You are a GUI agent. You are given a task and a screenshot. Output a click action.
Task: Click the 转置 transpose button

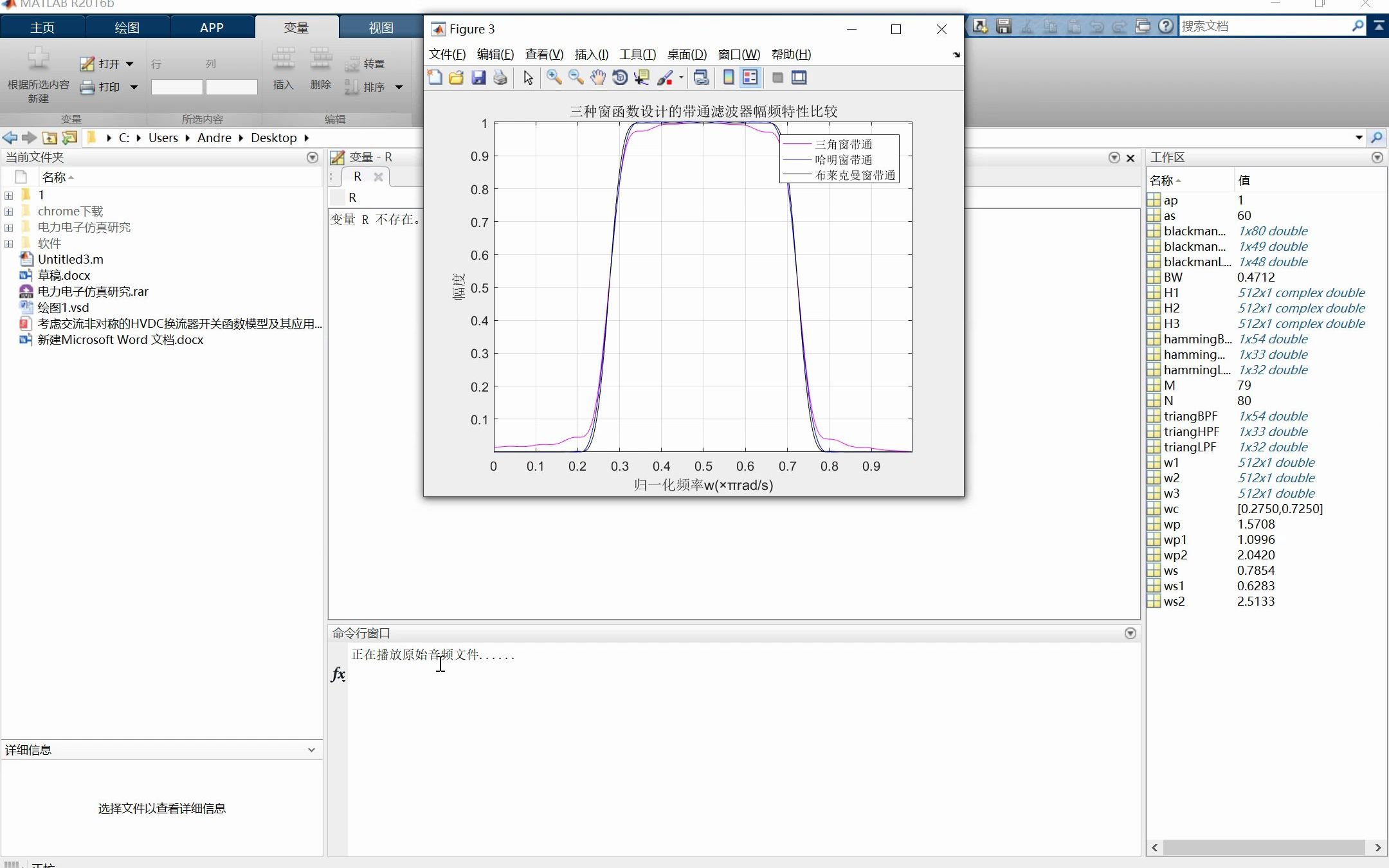click(x=365, y=64)
